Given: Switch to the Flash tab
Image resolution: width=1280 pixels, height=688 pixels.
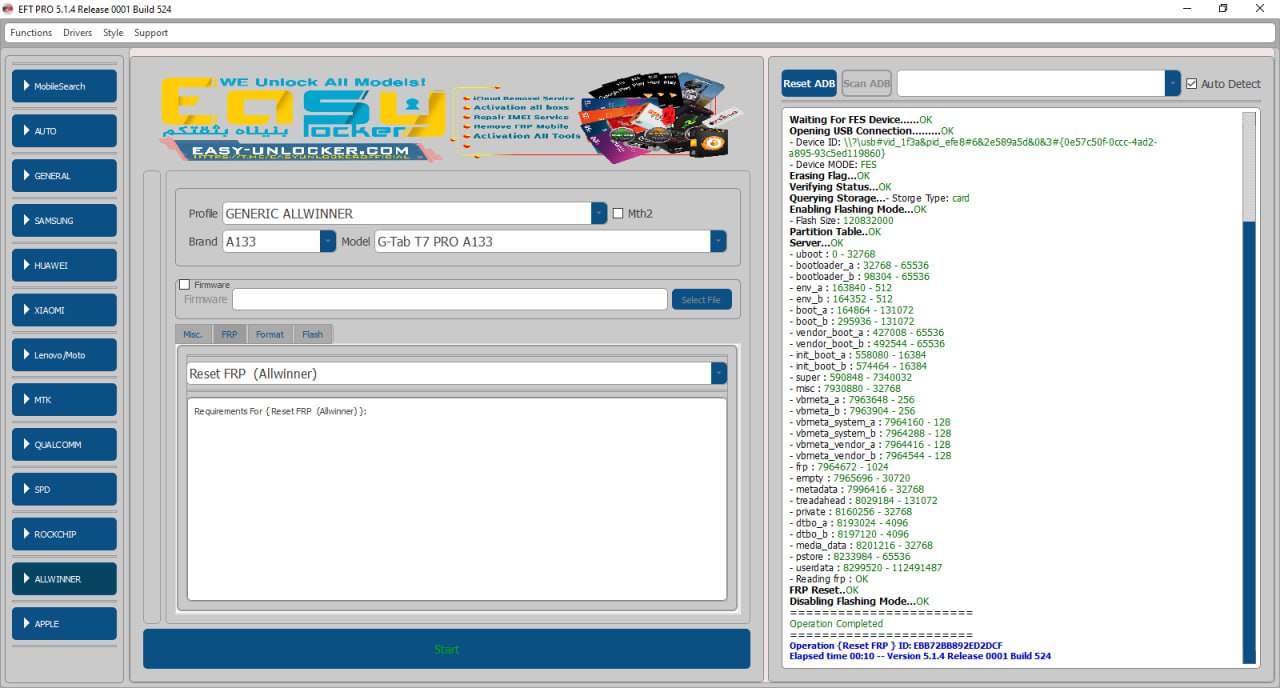Looking at the screenshot, I should tap(313, 334).
